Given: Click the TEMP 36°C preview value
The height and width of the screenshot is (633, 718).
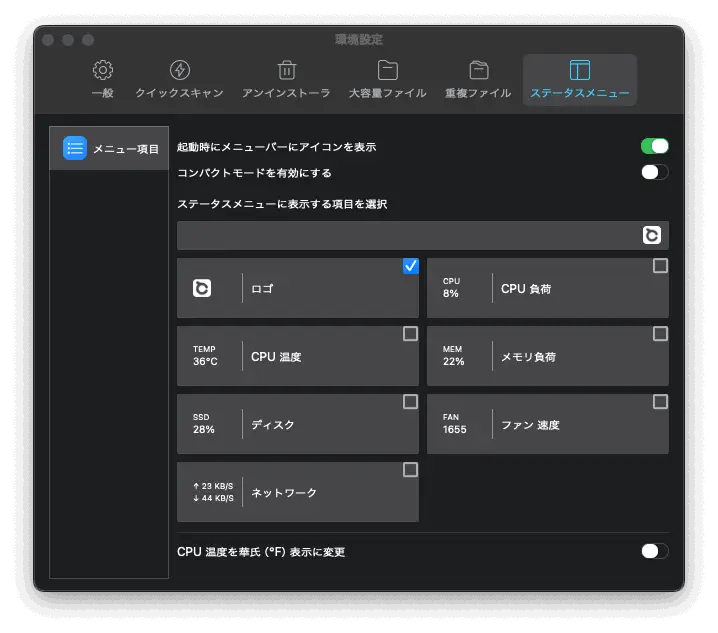Looking at the screenshot, I should [205, 356].
